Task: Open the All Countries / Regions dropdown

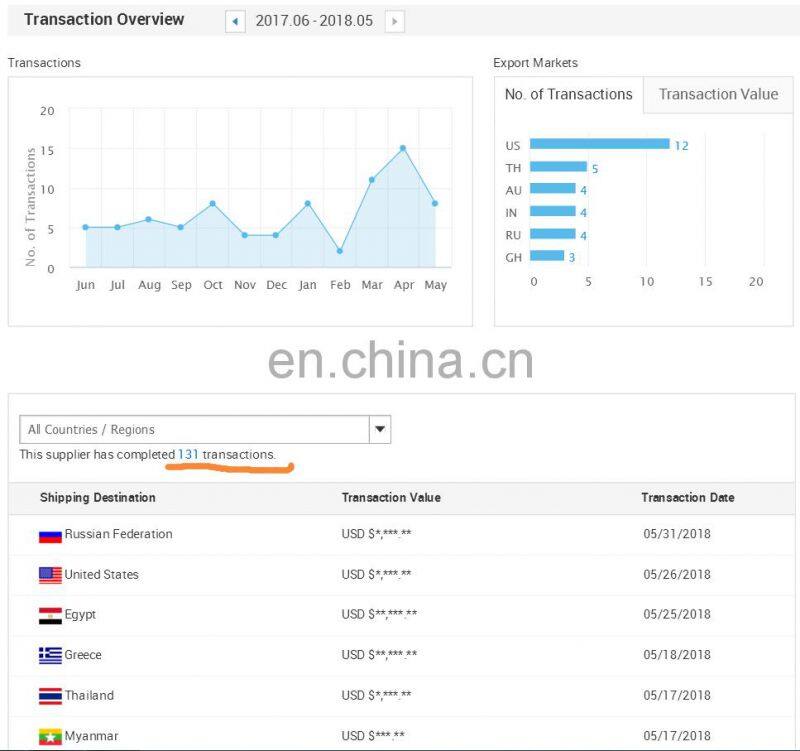Action: pyautogui.click(x=194, y=430)
